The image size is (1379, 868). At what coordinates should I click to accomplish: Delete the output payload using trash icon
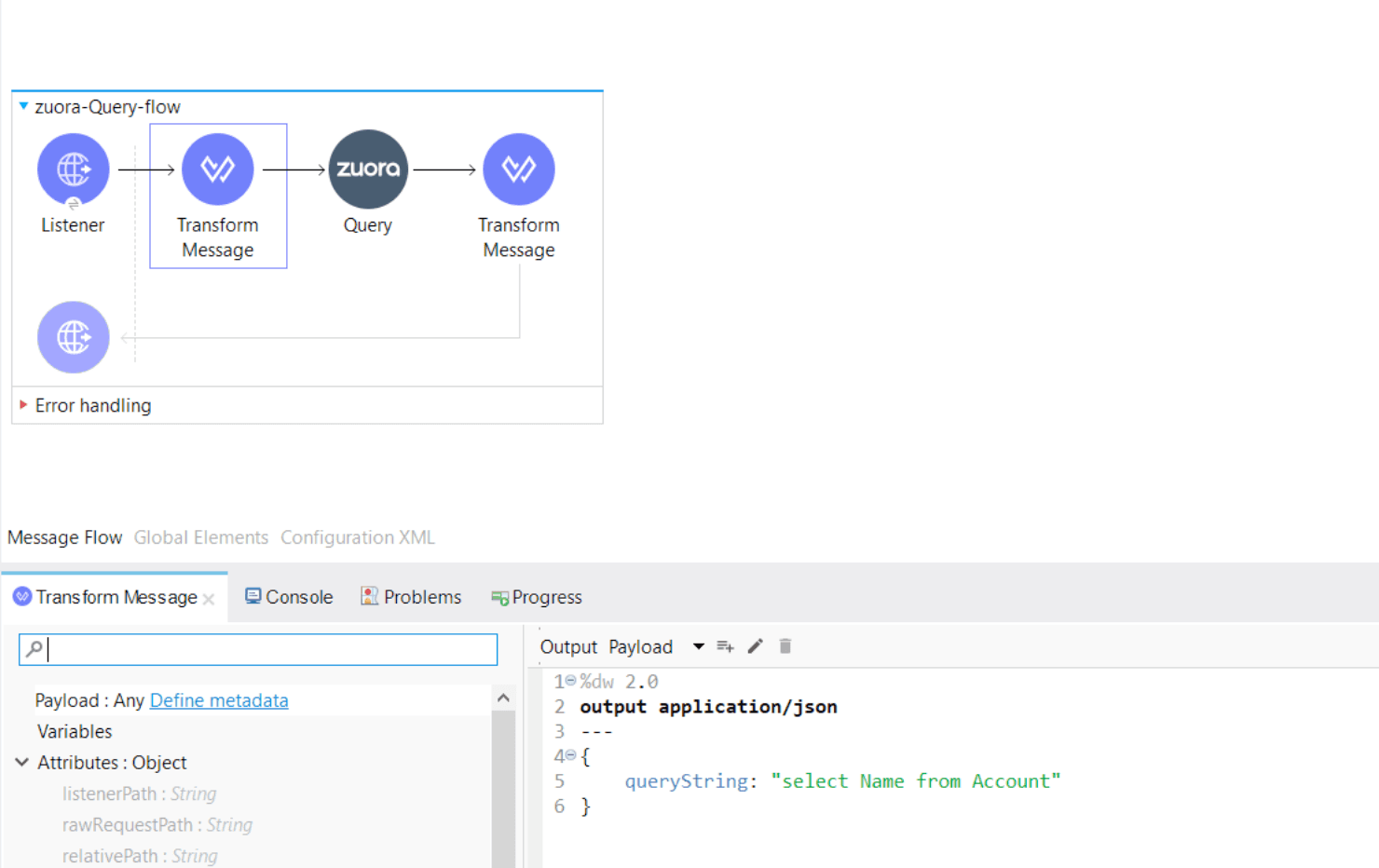tap(785, 645)
